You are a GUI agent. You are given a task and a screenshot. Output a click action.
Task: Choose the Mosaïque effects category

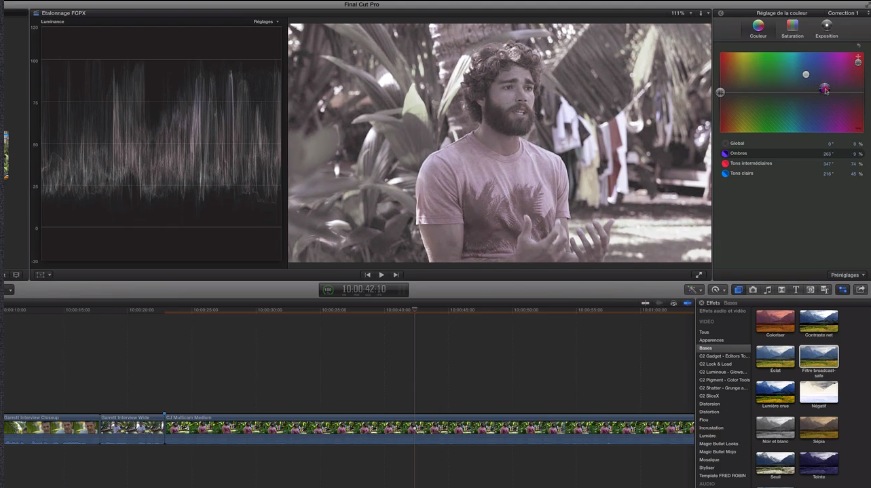[709, 460]
